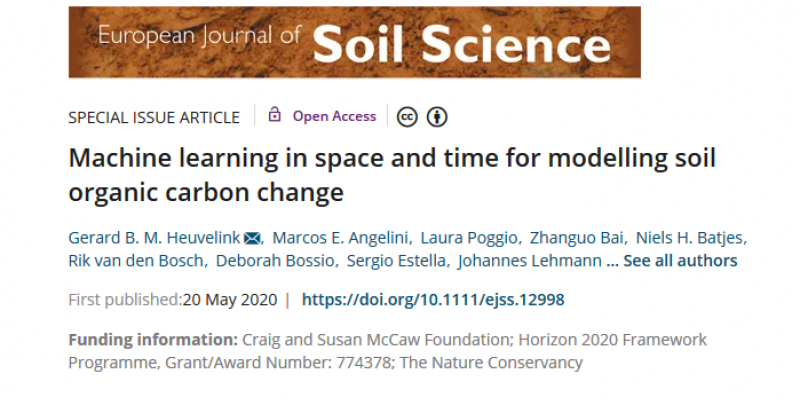Click the email envelope icon beside Heuvelink
This screenshot has height=400, width=800.
tap(252, 237)
